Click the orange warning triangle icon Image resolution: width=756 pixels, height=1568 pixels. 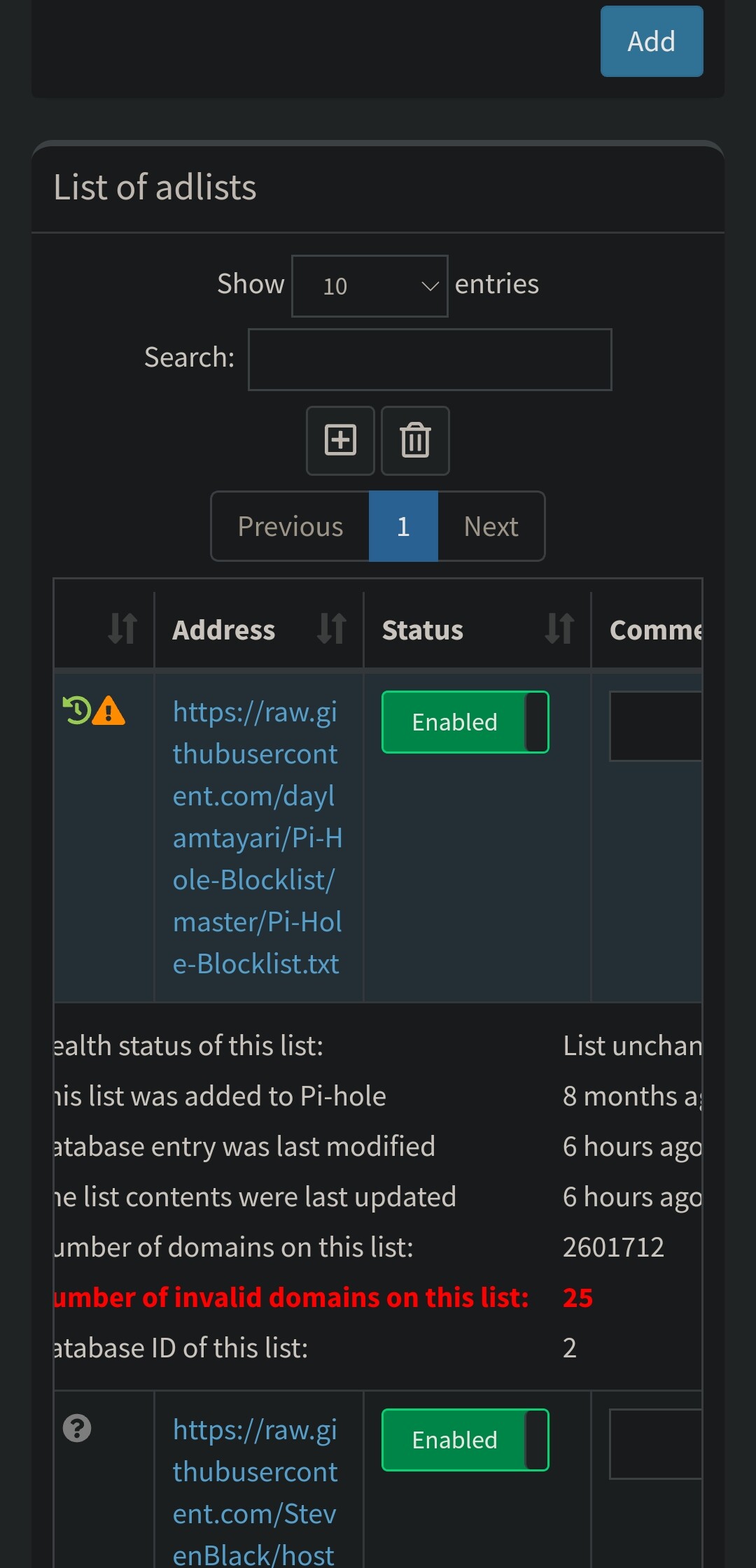[x=108, y=710]
